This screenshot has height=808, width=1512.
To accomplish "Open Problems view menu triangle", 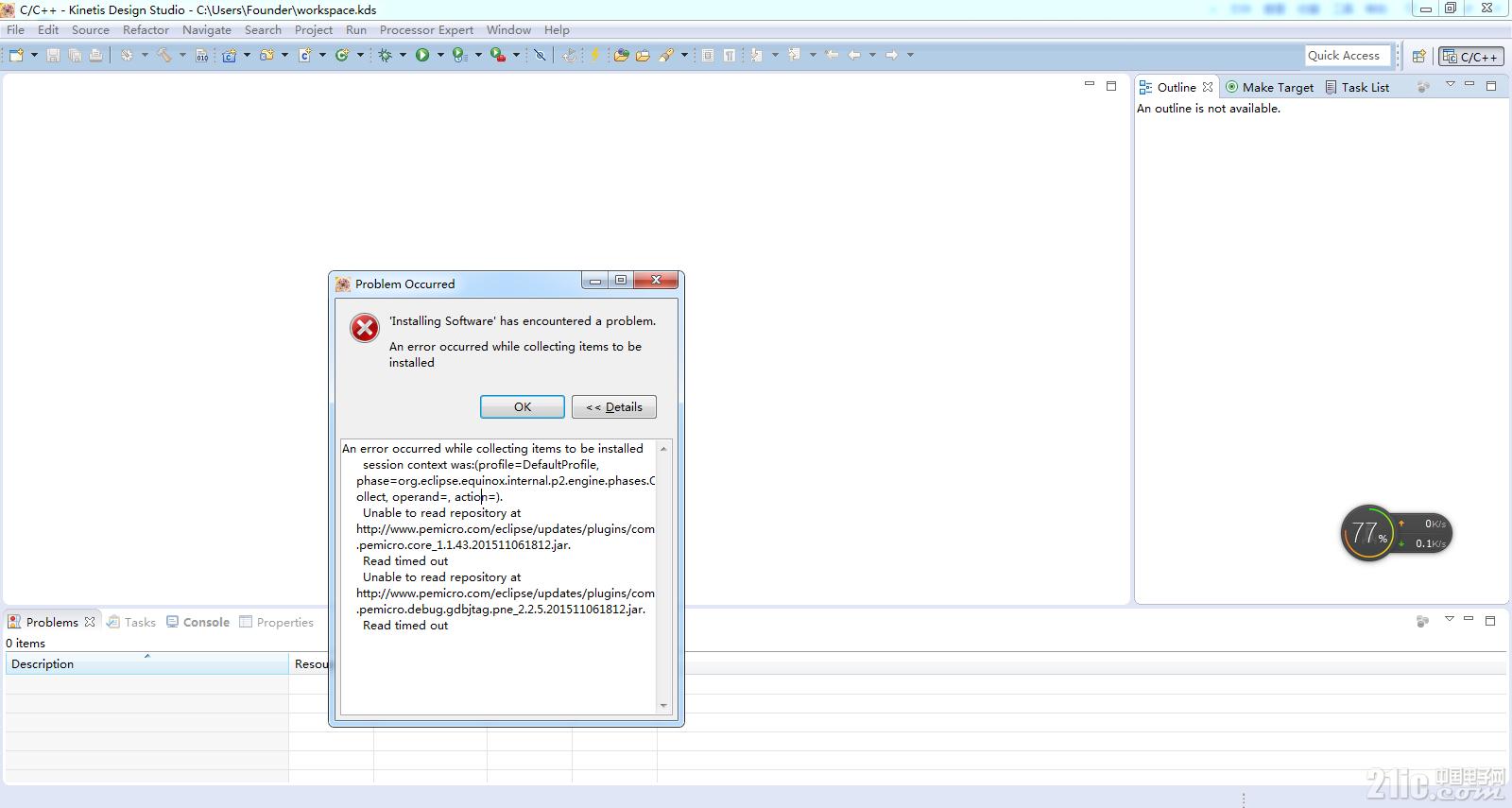I will [x=1450, y=619].
